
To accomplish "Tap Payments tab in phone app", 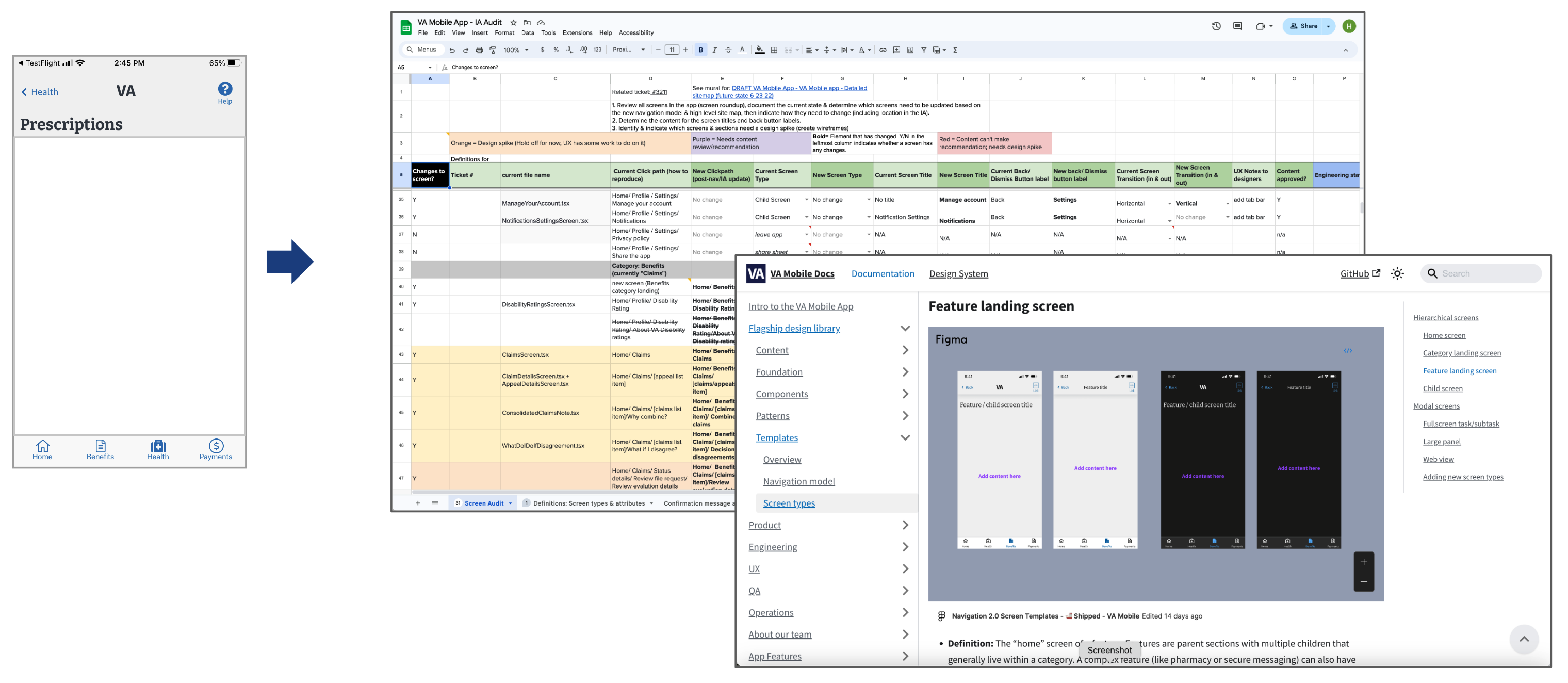I will pos(216,450).
